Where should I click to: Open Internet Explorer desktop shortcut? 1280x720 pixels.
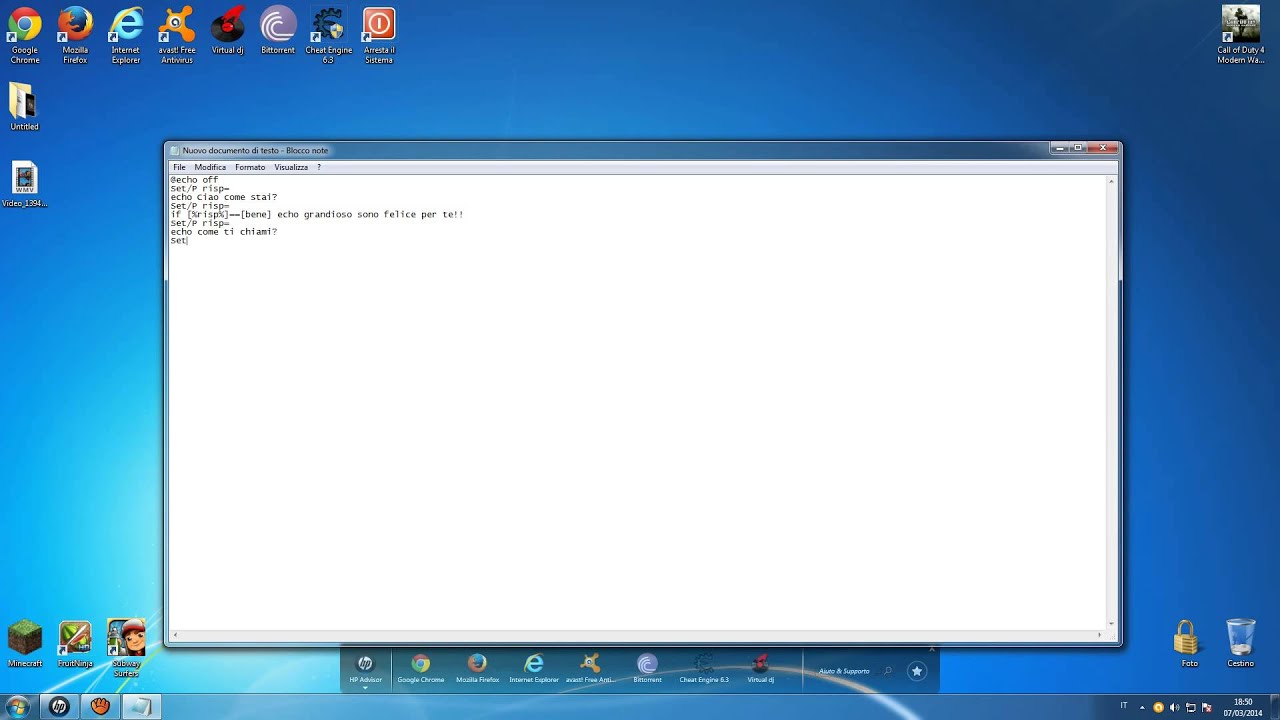click(126, 35)
